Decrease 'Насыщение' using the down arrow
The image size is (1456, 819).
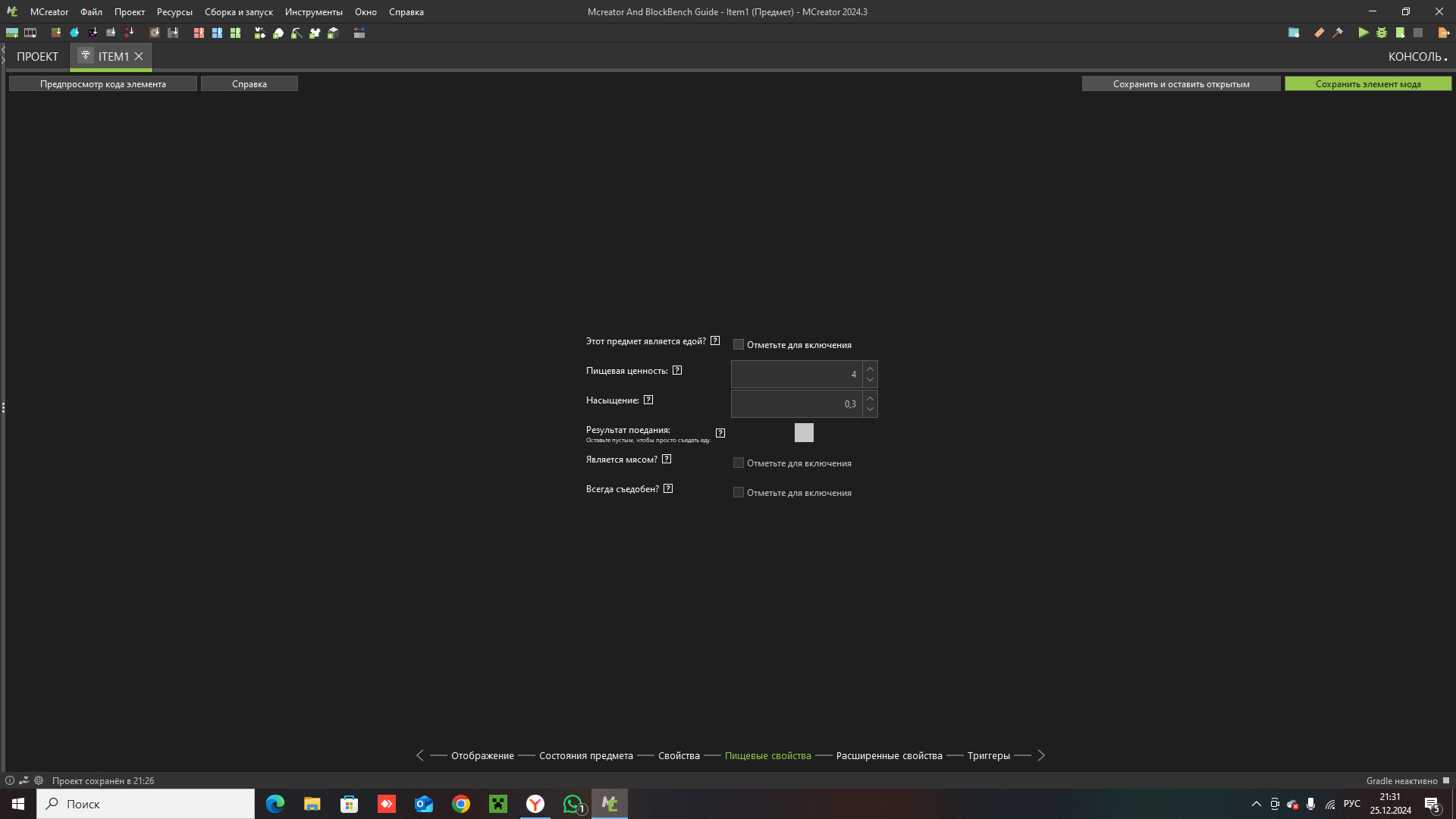click(870, 409)
